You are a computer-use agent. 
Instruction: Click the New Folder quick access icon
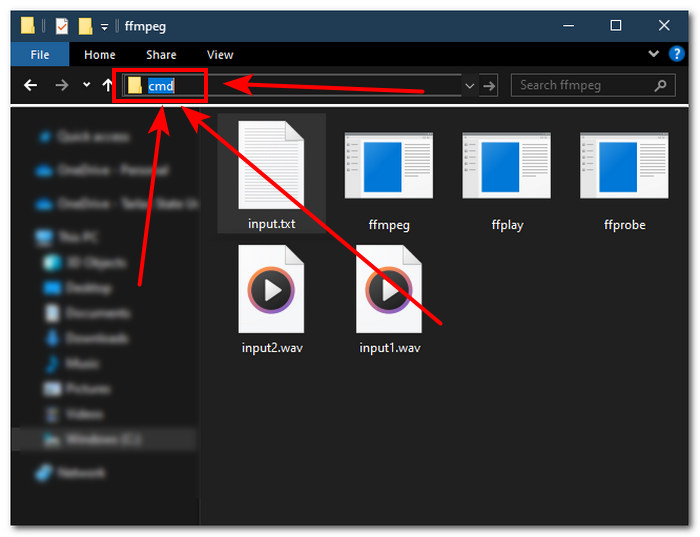point(85,26)
